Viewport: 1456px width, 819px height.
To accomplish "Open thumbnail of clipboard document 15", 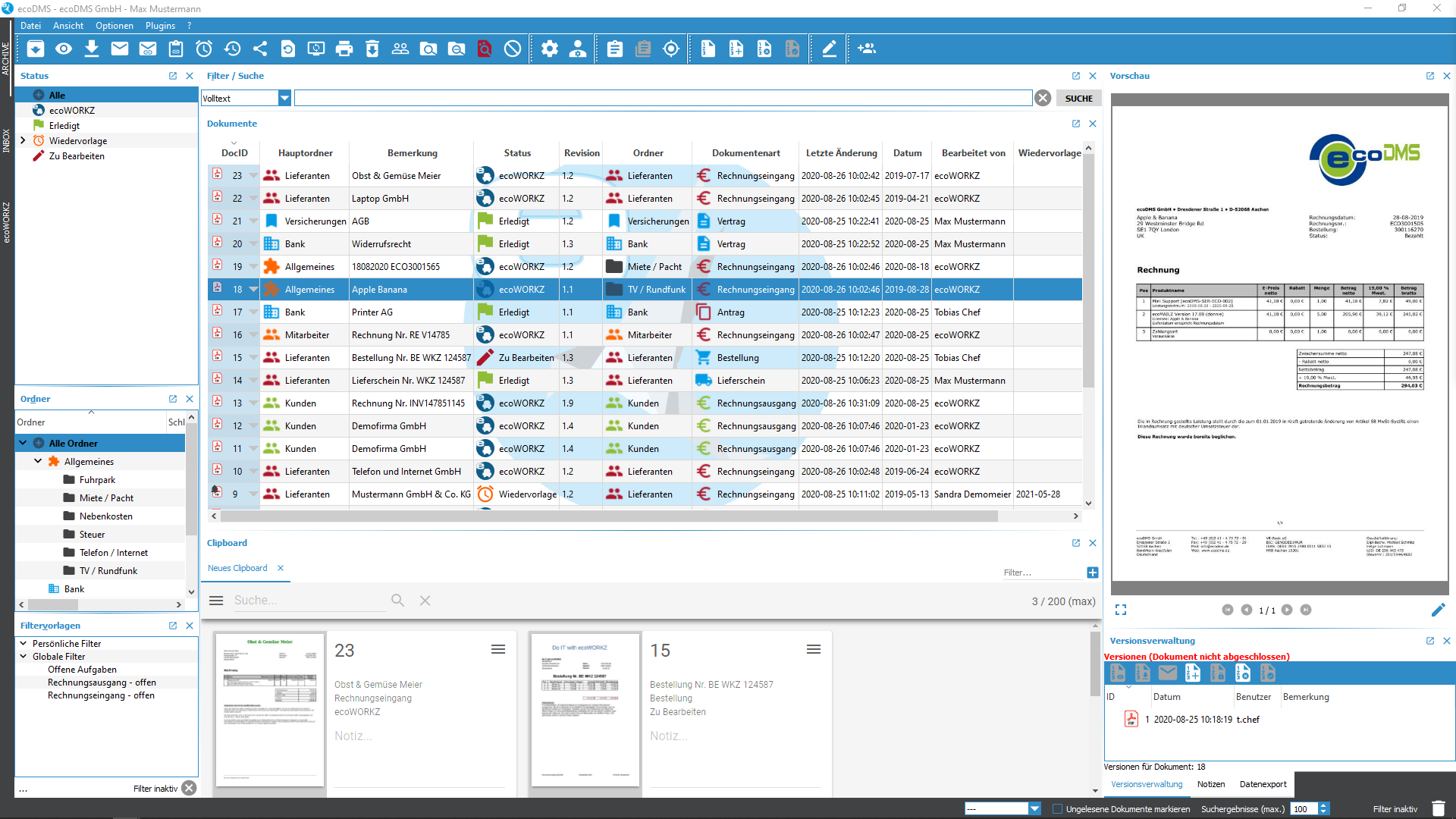I will [x=585, y=710].
